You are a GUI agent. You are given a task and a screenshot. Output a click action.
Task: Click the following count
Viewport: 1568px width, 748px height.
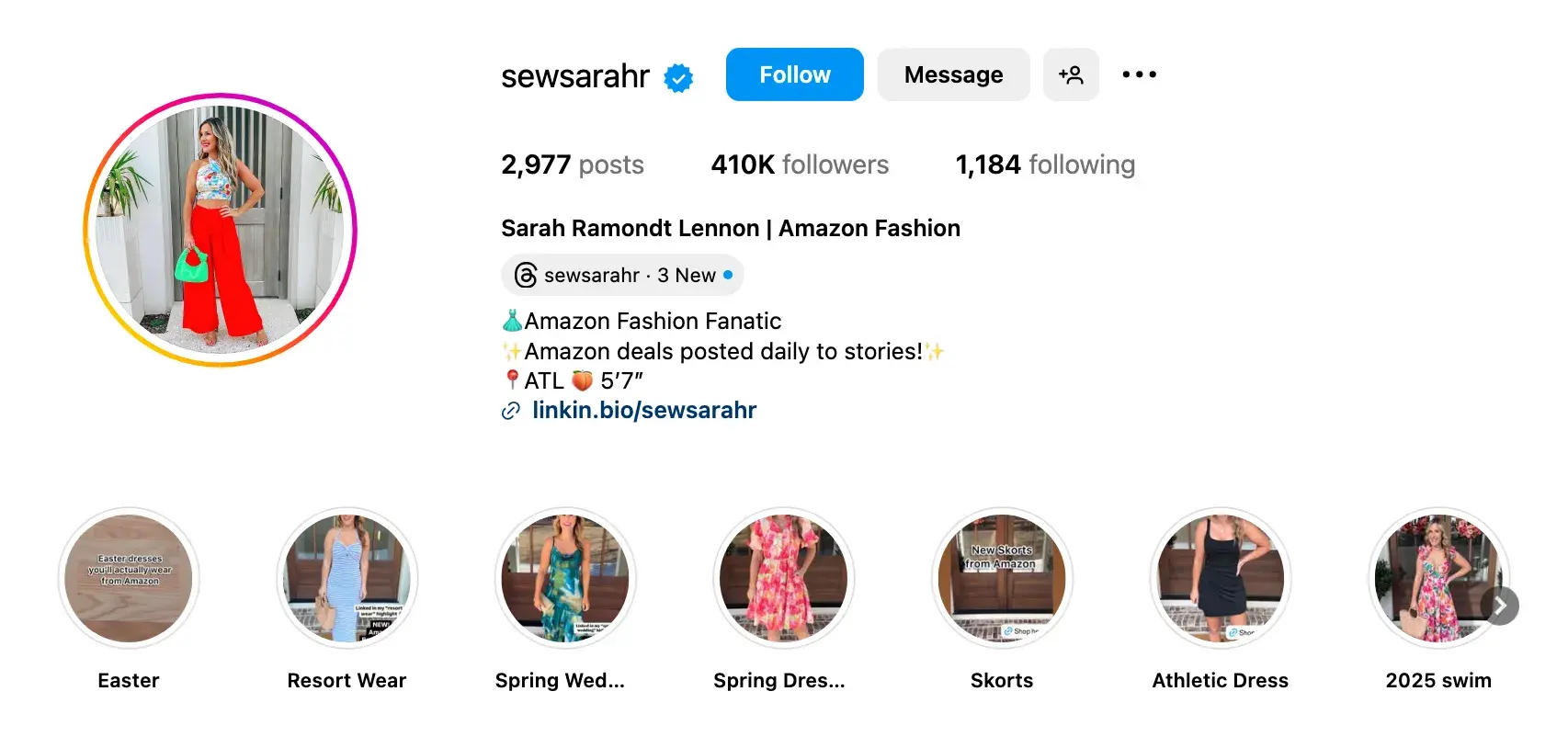(1044, 164)
